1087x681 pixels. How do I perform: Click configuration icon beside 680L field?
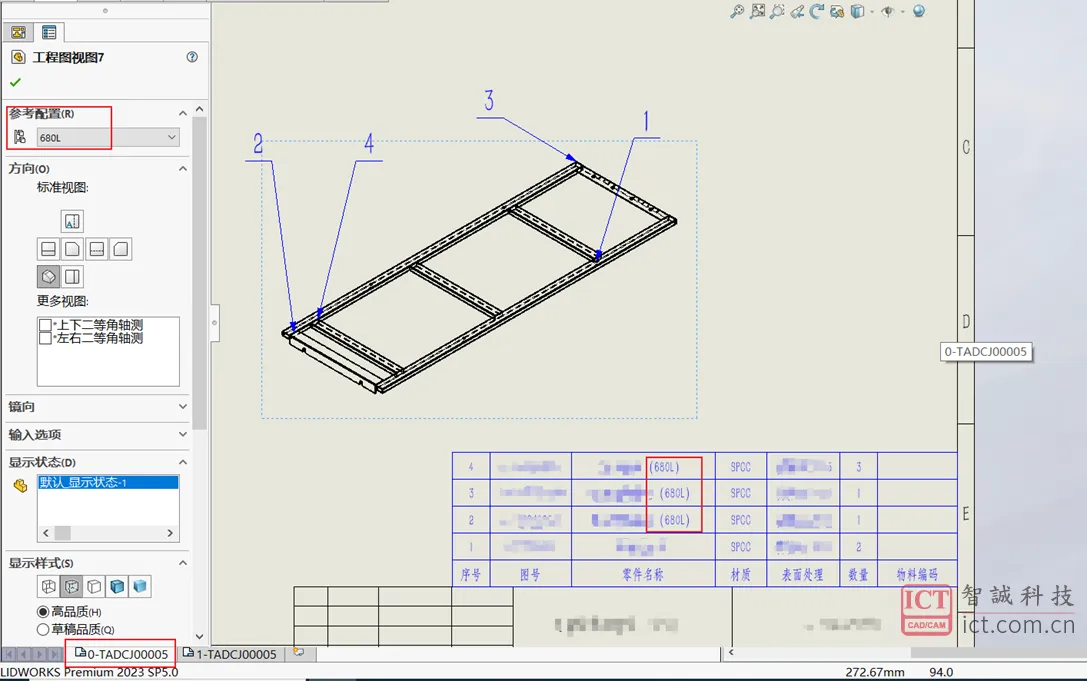[20, 137]
